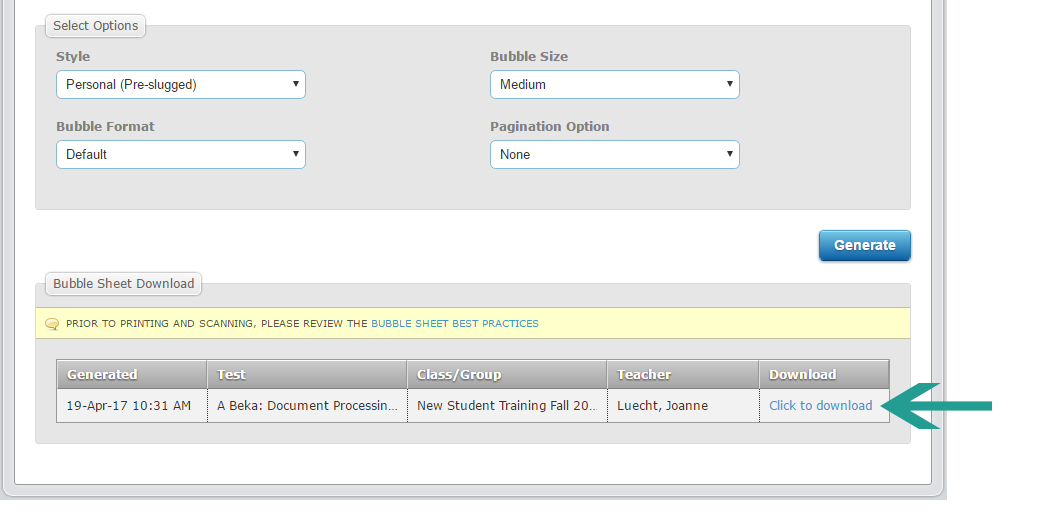Open the Style dropdown
Screen dimensions: 1039x526
tap(180, 85)
